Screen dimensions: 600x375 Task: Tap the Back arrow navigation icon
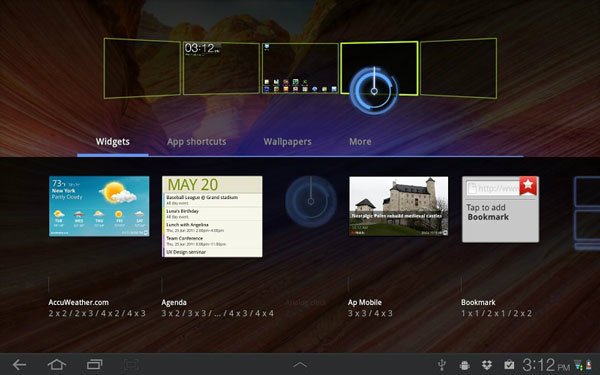click(x=19, y=365)
